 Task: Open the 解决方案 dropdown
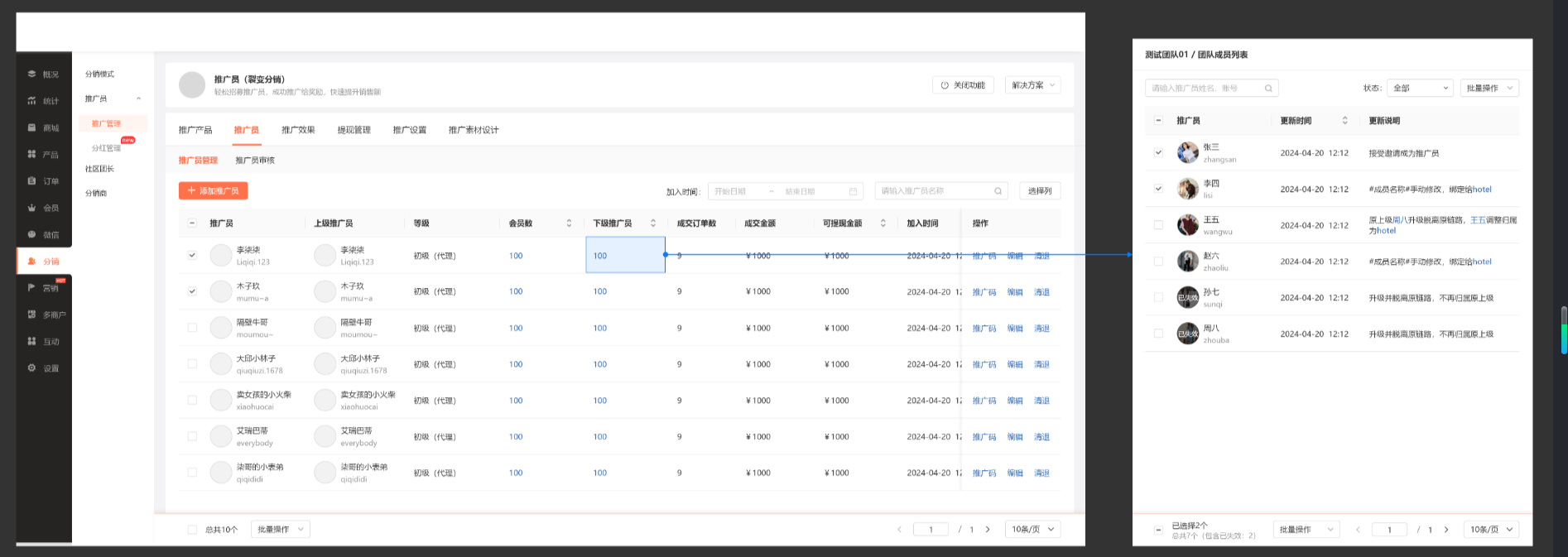(1032, 85)
